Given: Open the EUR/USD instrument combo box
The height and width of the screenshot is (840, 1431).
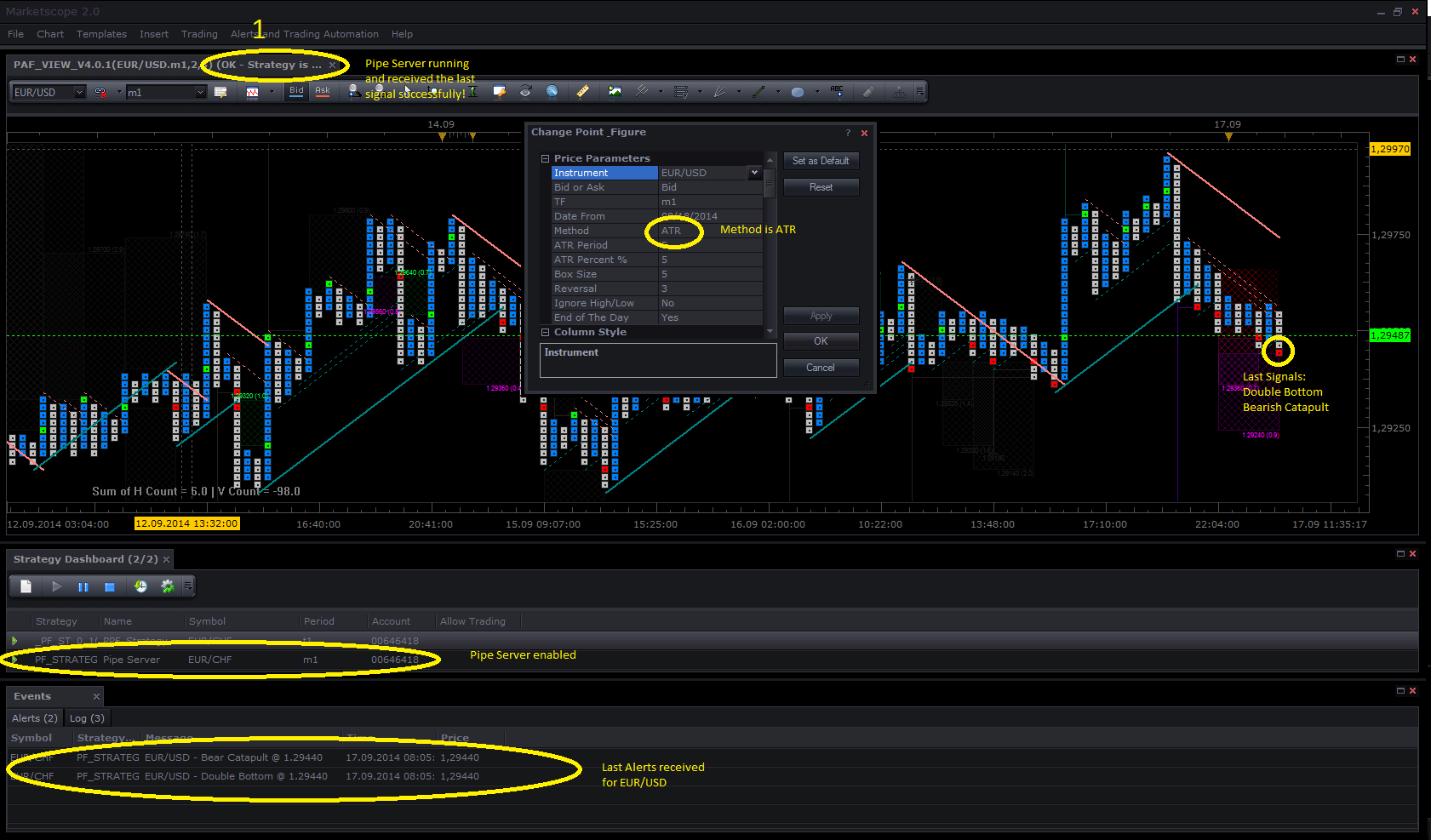Looking at the screenshot, I should click(49, 92).
